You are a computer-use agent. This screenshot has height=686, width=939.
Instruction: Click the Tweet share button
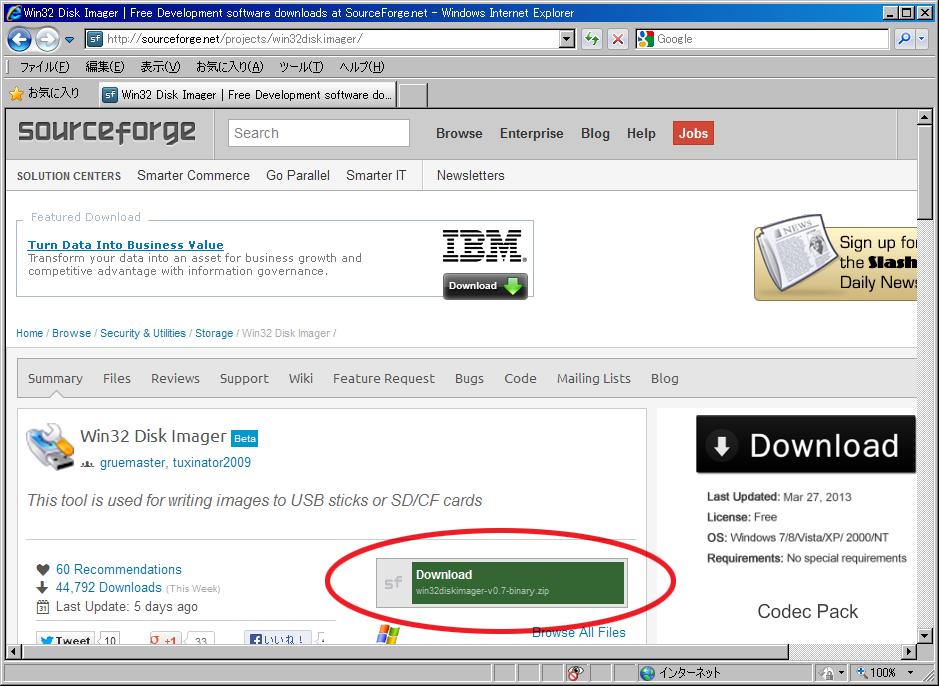coord(66,639)
